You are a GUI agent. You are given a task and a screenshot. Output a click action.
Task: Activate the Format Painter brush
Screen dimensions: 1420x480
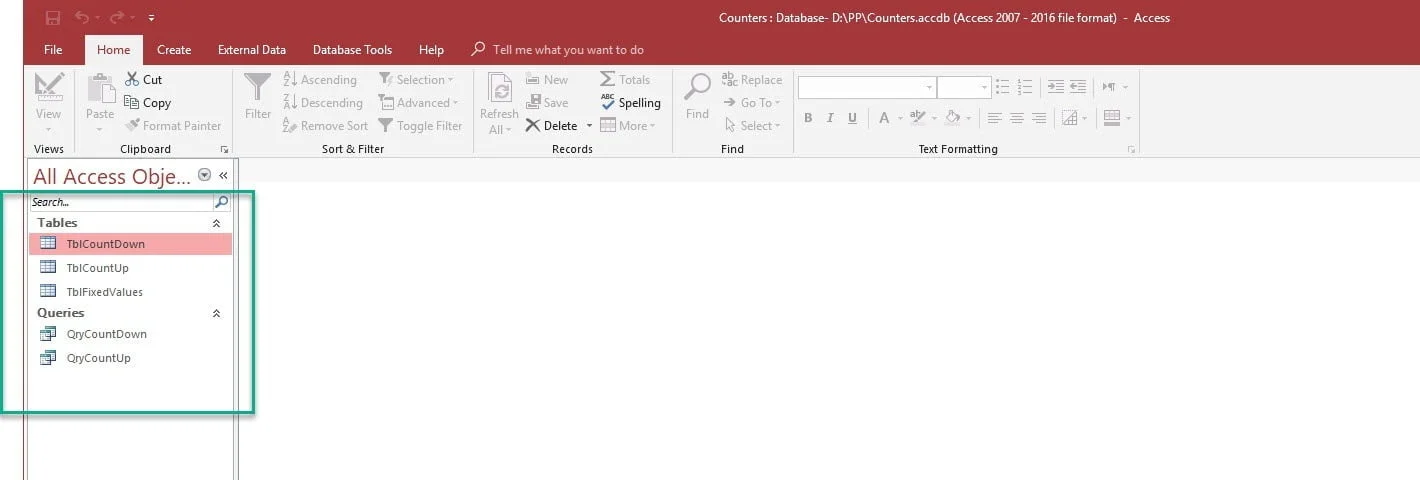tap(174, 125)
